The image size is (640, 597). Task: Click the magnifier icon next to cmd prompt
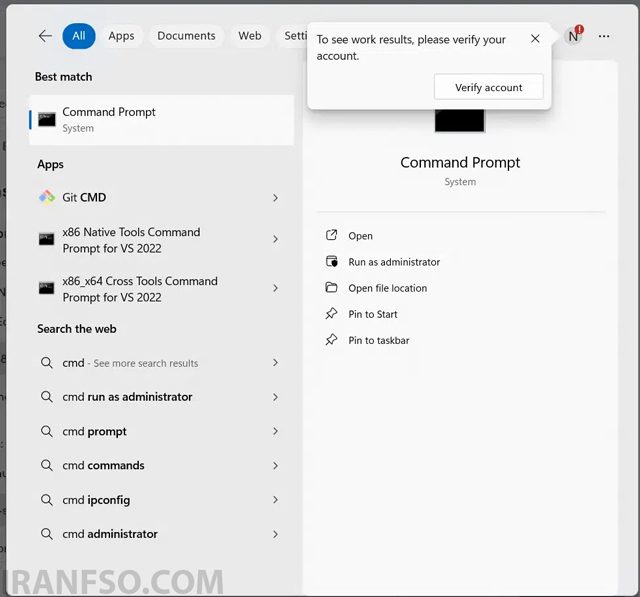[47, 431]
